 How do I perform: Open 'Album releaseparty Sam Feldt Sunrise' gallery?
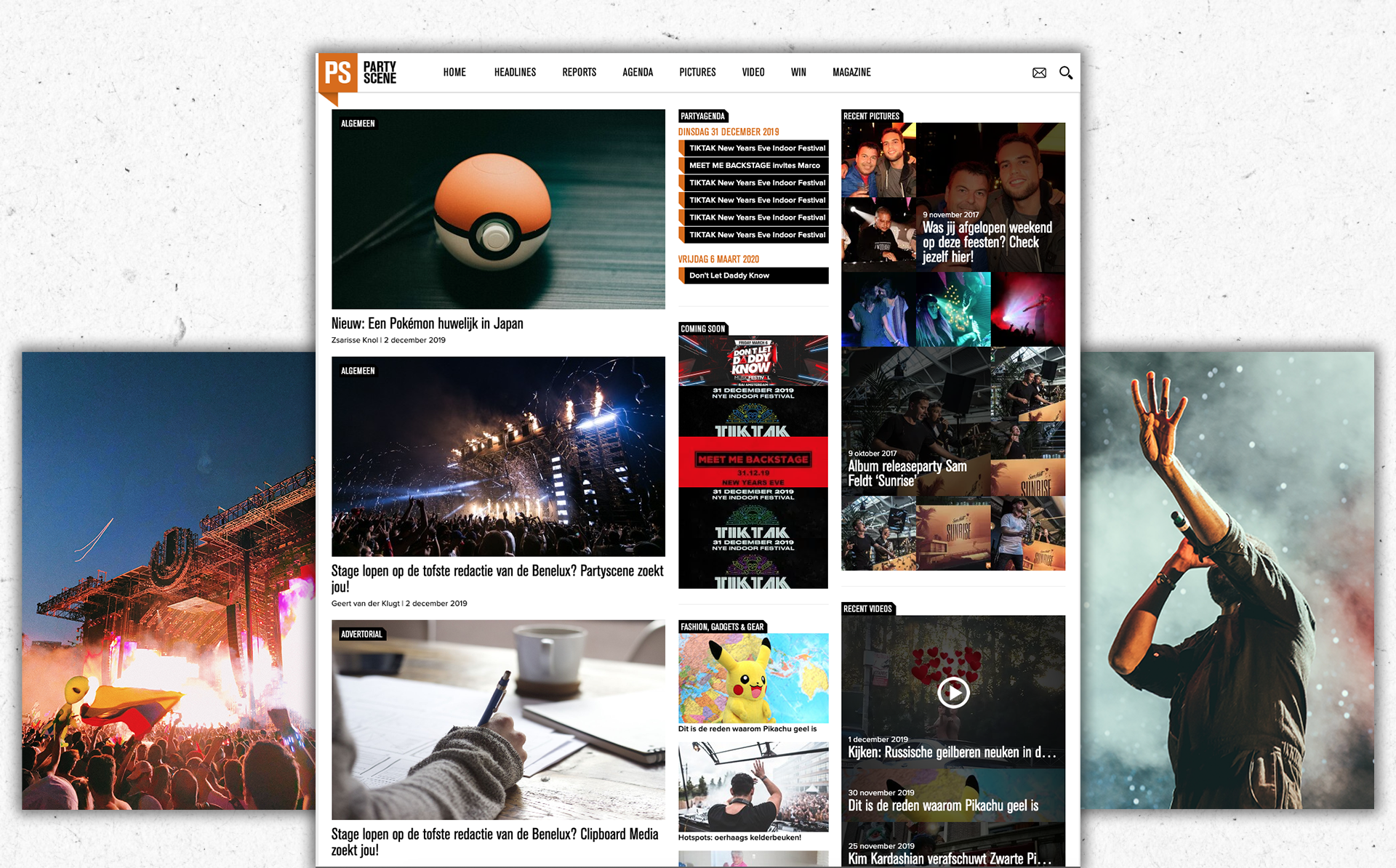tap(907, 473)
